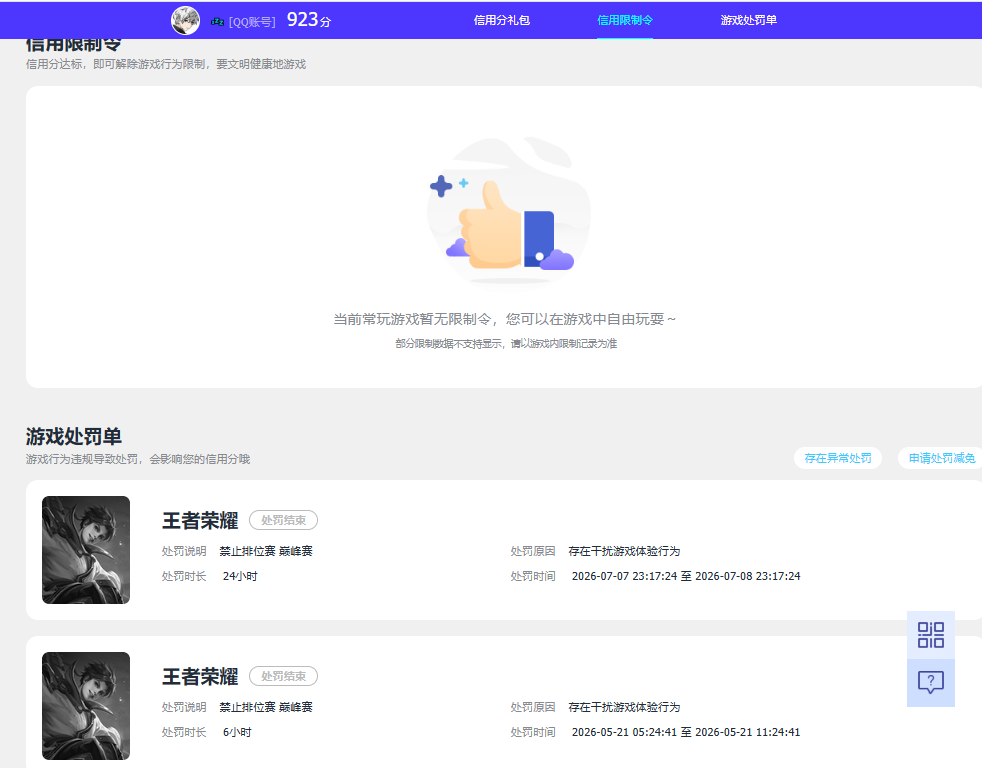
Task: Click the 923分 credit score
Action: (309, 20)
